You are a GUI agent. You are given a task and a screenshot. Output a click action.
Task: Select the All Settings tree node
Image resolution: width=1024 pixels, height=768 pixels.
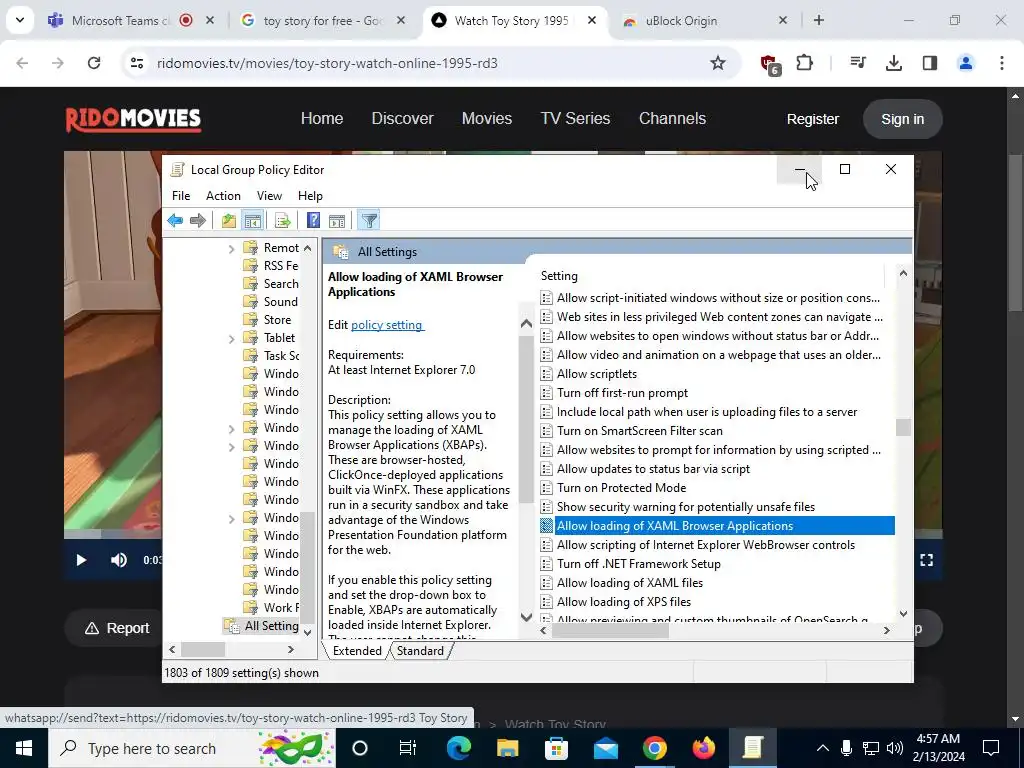tap(261, 626)
